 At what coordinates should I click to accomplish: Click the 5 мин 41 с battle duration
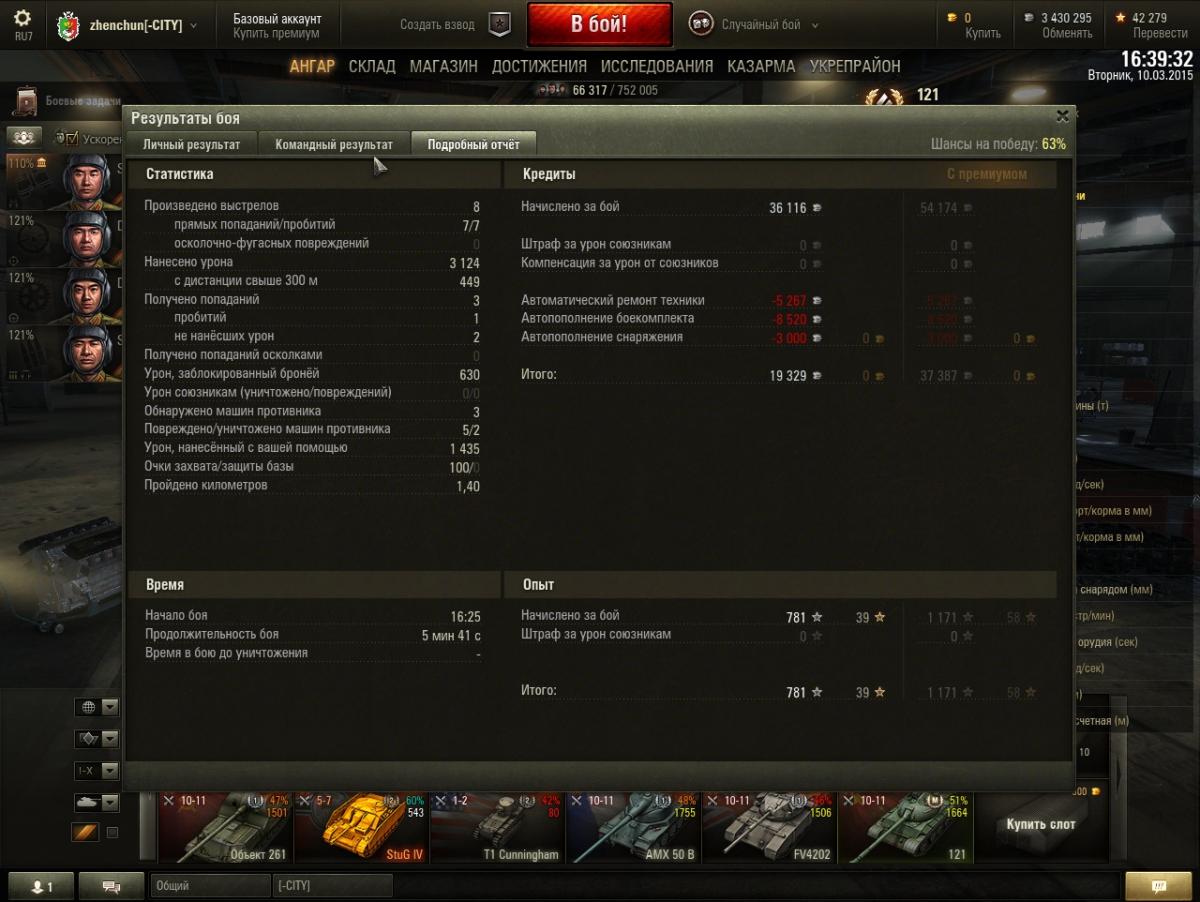[x=451, y=635]
